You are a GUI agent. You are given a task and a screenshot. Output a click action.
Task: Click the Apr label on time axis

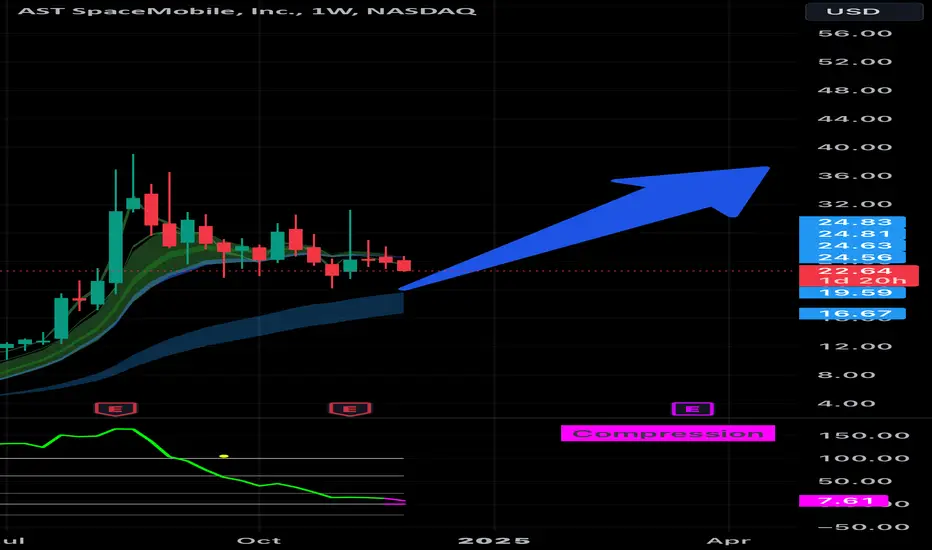[728, 540]
